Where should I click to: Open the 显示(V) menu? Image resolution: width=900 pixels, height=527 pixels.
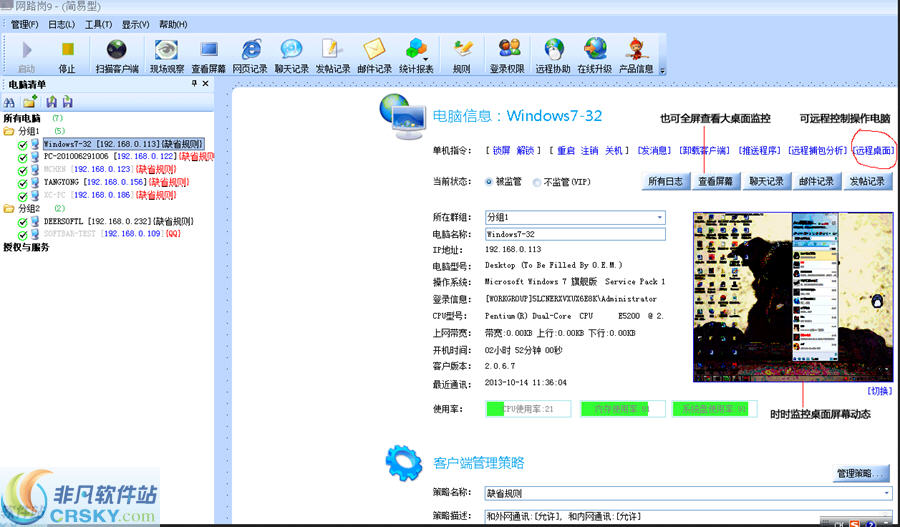pos(135,25)
